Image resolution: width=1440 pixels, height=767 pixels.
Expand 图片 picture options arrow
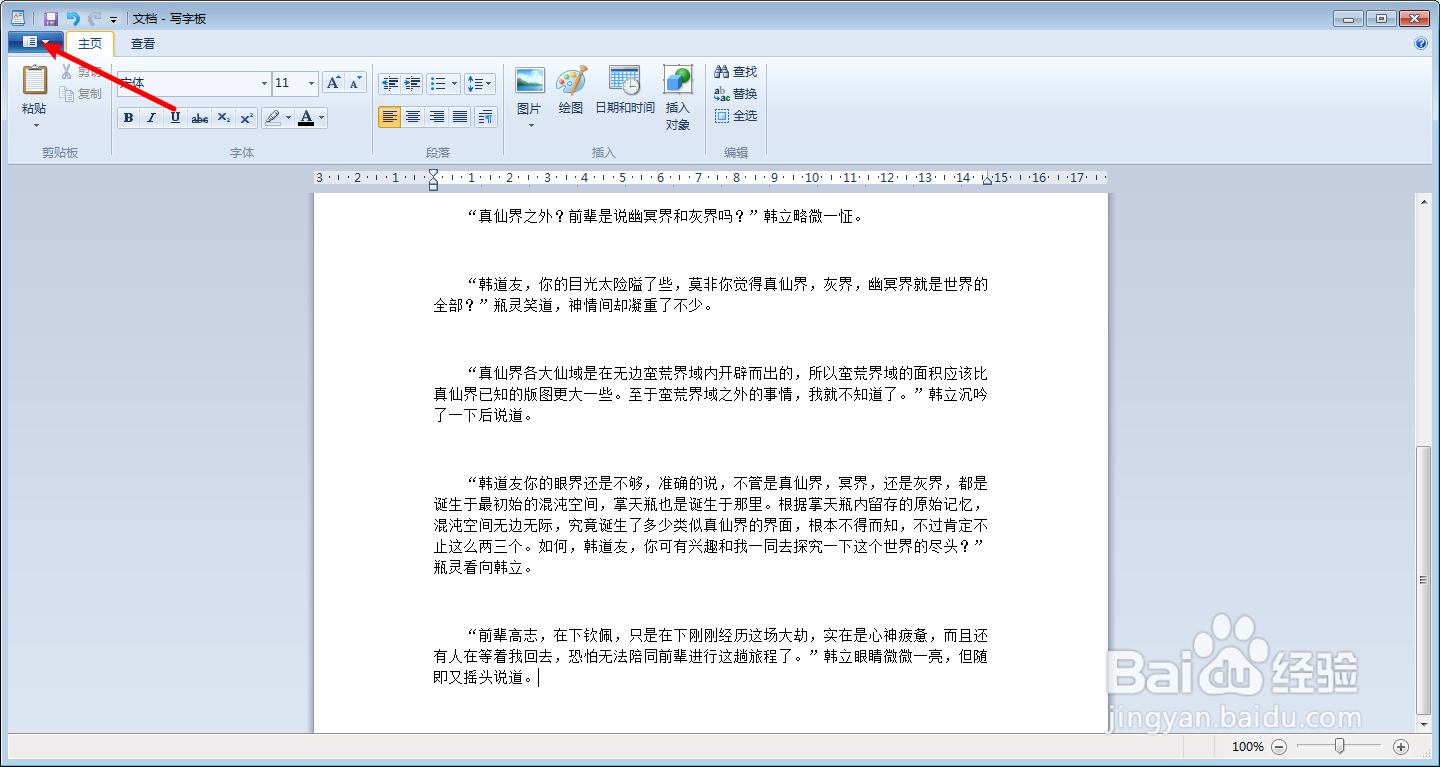530,125
